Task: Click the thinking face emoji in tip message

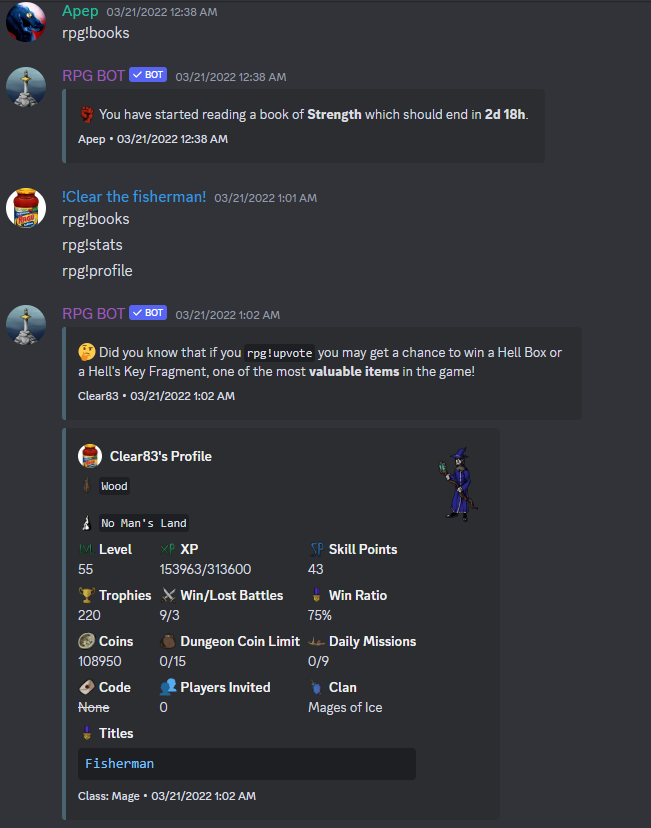Action: (87, 352)
